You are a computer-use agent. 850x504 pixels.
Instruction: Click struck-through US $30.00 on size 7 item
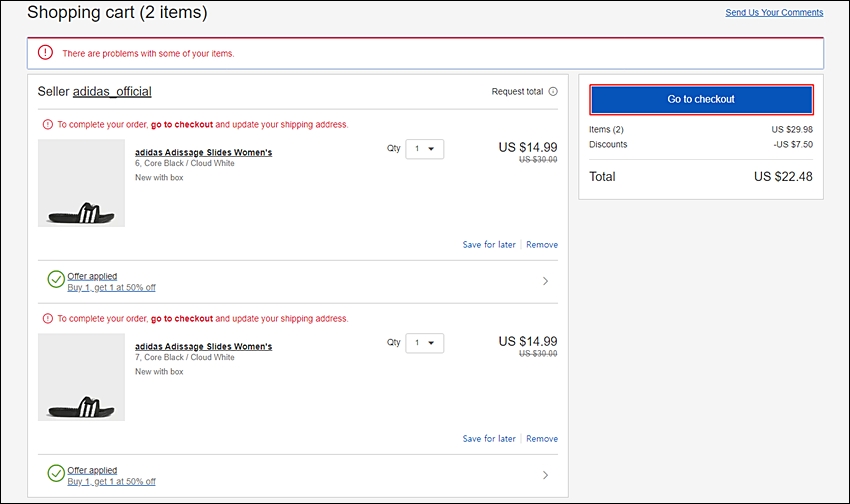coord(538,353)
